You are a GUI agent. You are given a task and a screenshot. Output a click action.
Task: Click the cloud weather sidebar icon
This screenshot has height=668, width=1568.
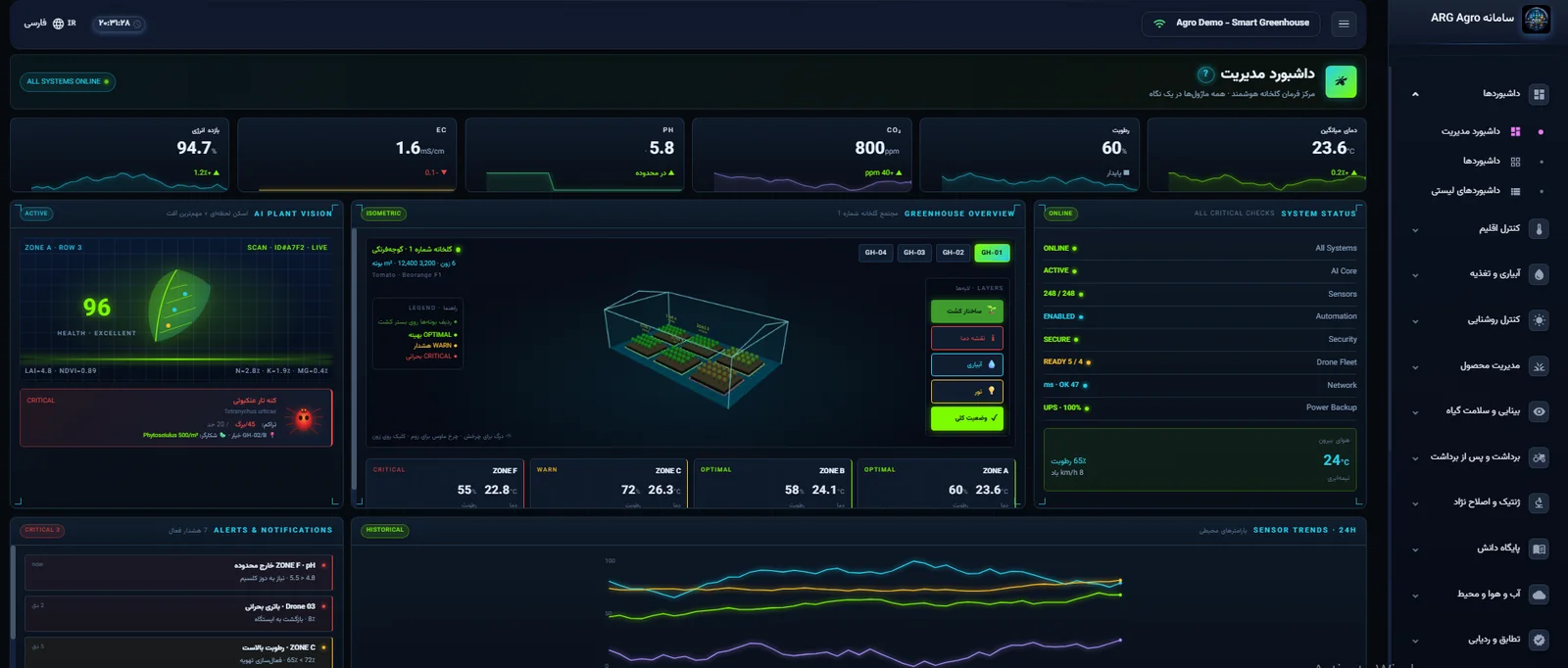[x=1539, y=595]
